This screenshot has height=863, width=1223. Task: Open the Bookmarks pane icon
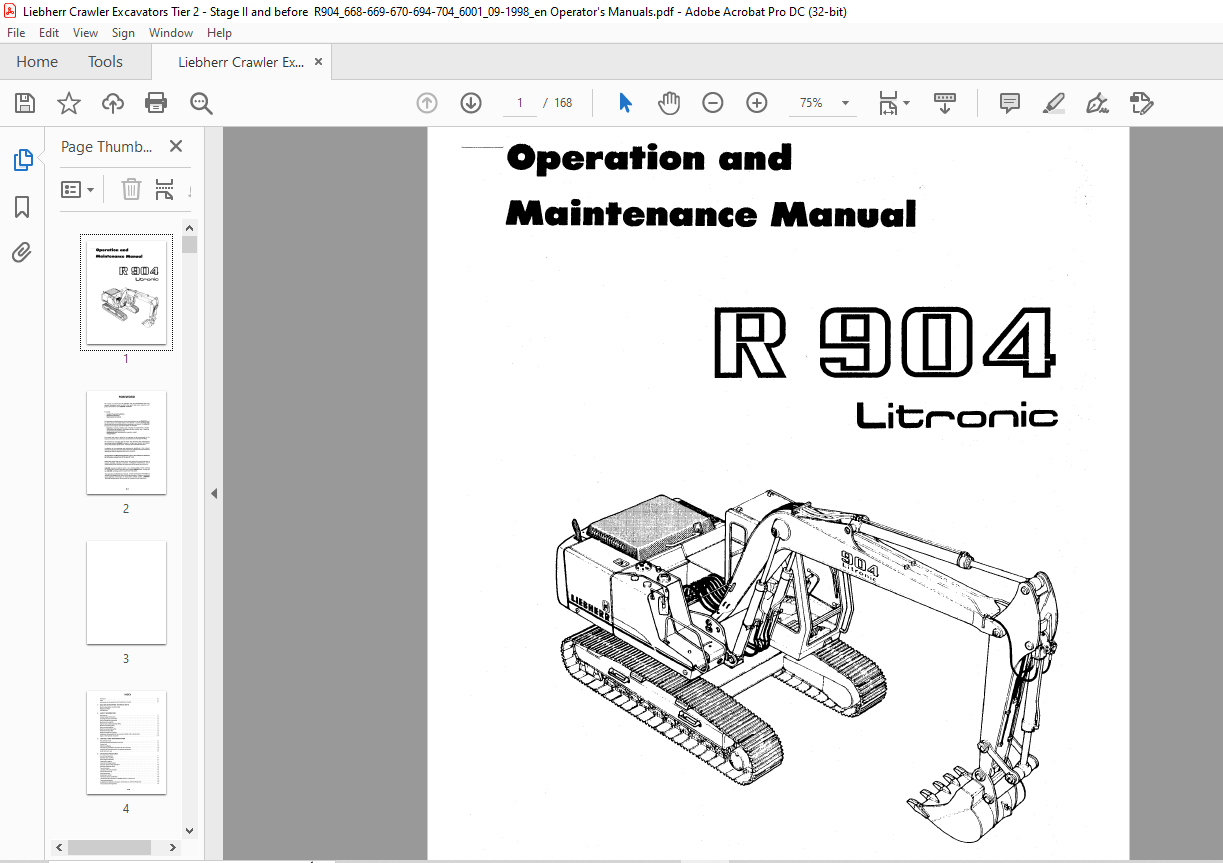pyautogui.click(x=22, y=207)
